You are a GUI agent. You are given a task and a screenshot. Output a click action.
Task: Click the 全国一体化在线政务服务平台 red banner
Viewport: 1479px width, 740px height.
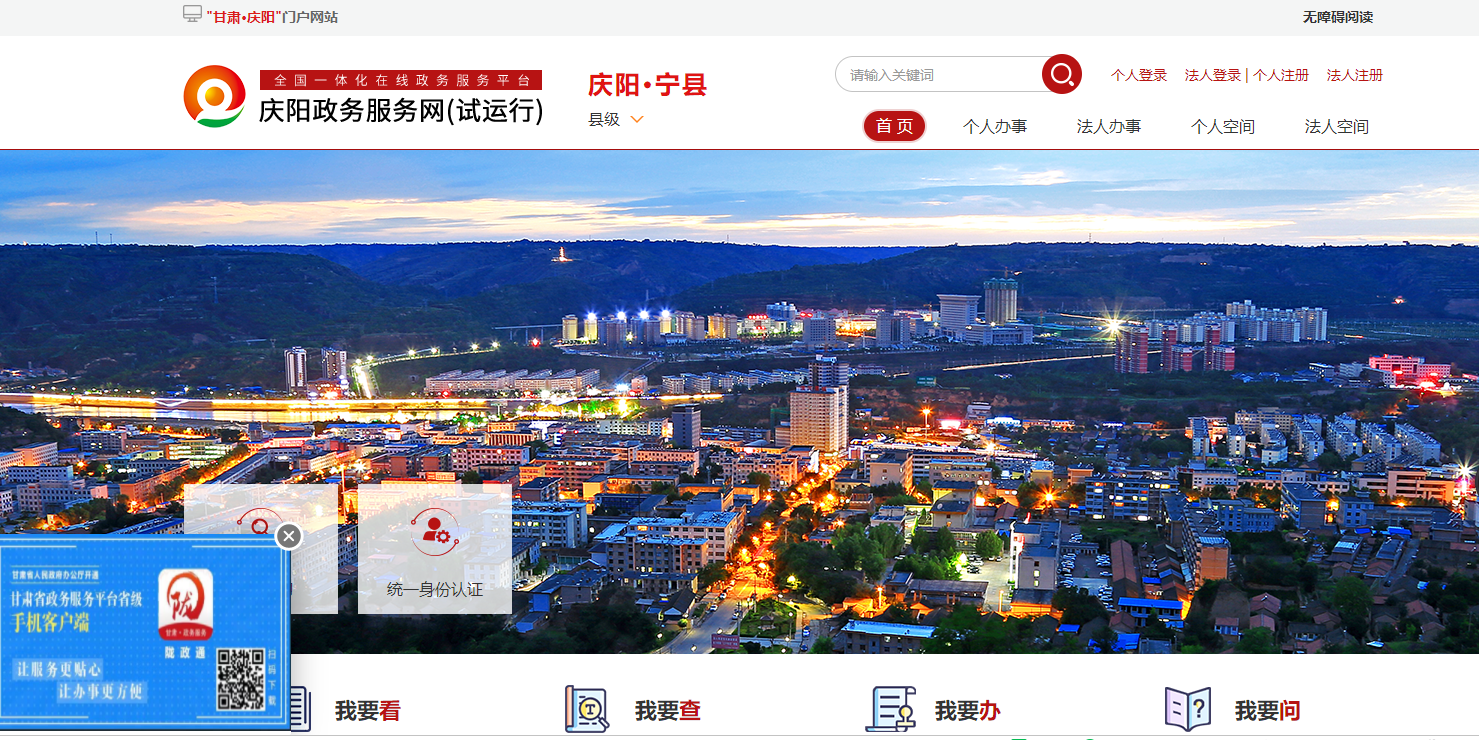point(401,80)
